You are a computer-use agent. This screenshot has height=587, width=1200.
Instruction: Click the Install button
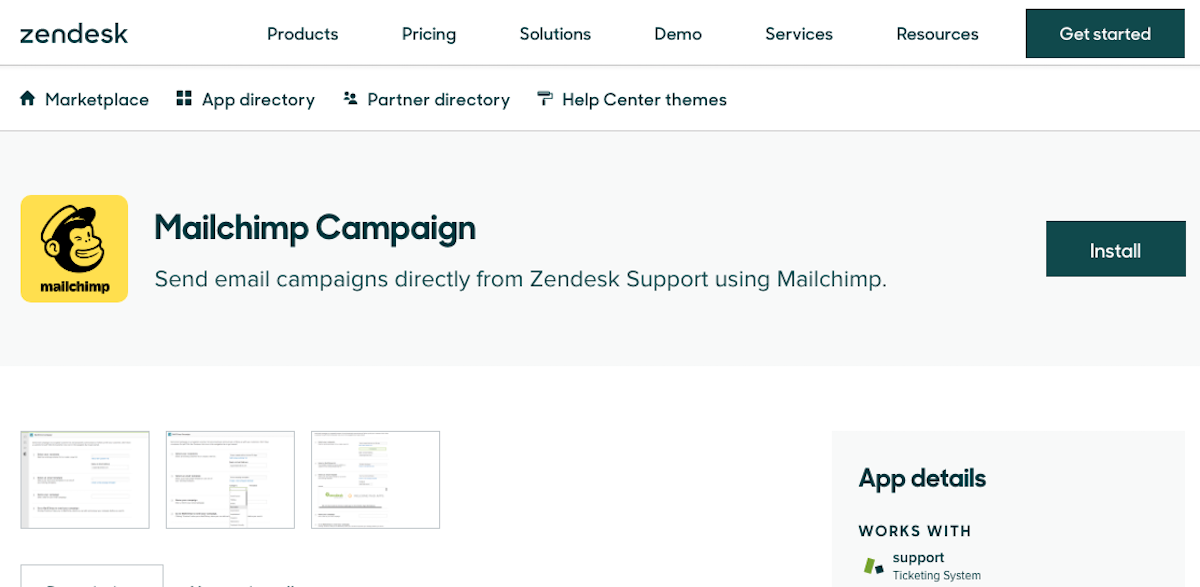tap(1115, 248)
